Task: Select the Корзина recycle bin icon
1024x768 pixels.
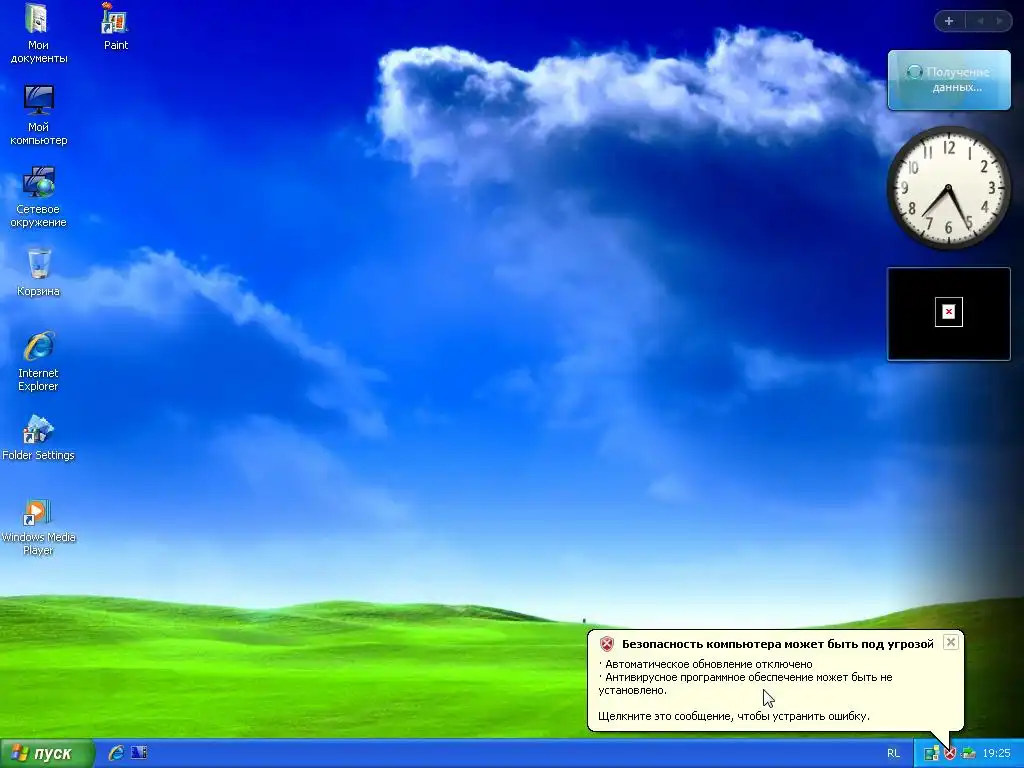Action: (38, 273)
